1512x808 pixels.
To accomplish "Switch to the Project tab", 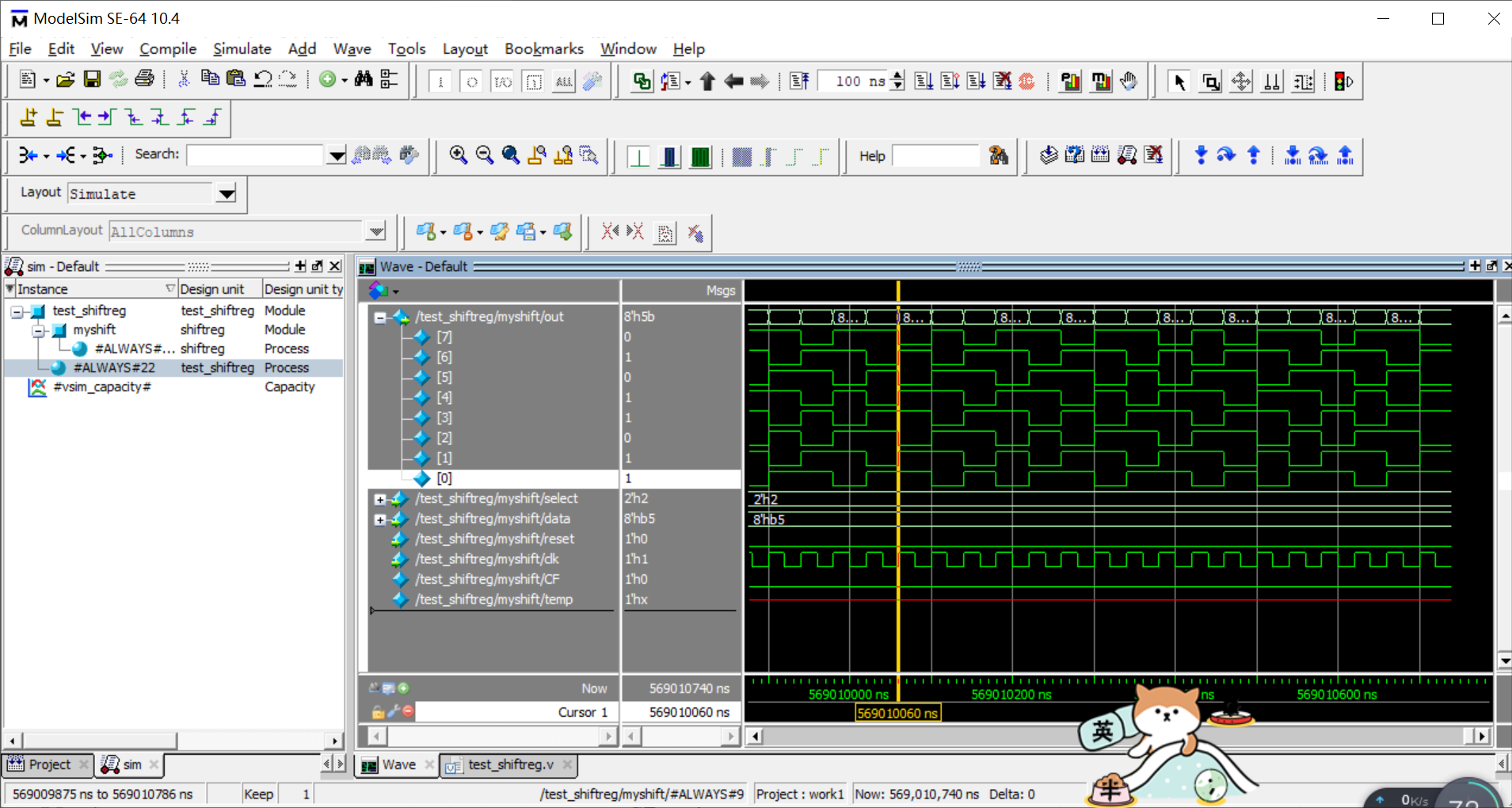I will pyautogui.click(x=49, y=764).
